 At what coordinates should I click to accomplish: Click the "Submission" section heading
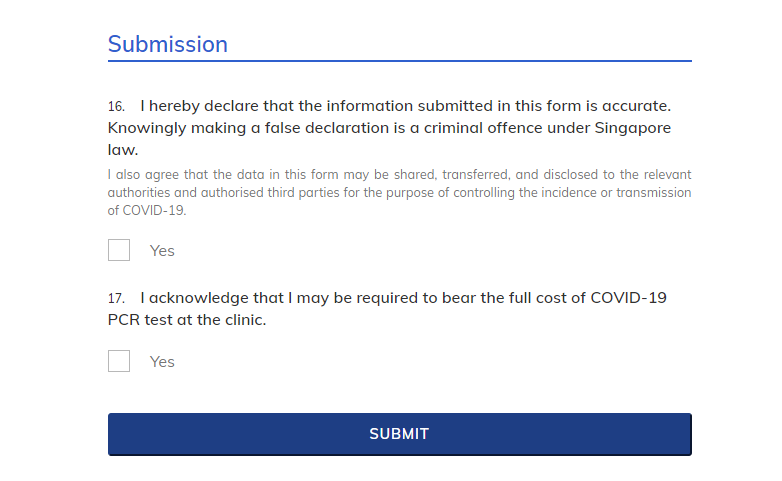[x=168, y=44]
